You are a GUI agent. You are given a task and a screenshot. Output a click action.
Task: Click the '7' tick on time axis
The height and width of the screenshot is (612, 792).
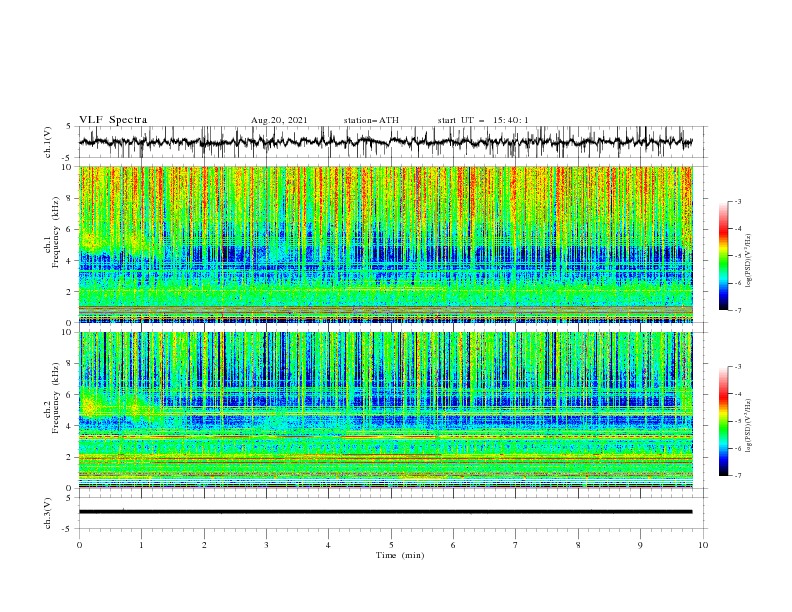516,545
